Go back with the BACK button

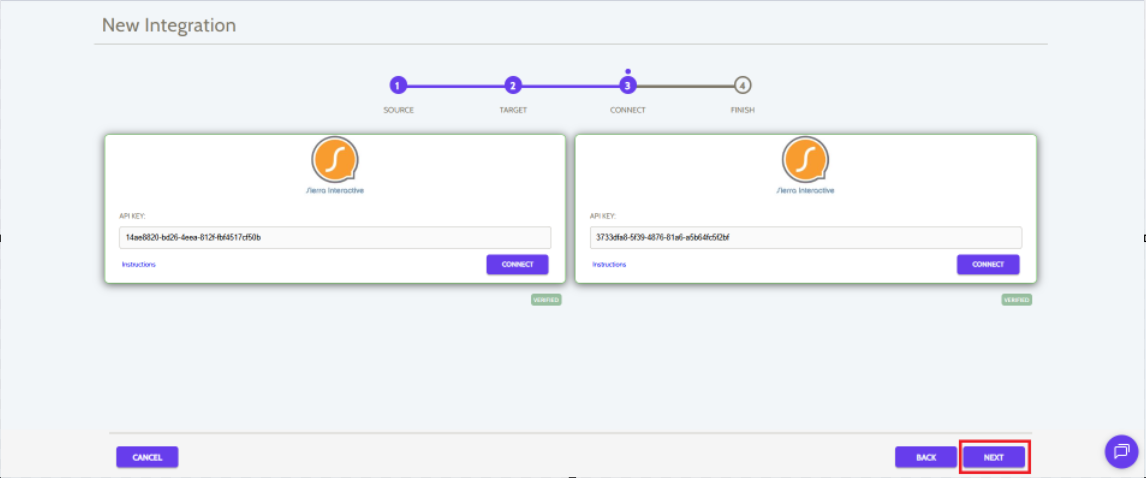click(926, 457)
